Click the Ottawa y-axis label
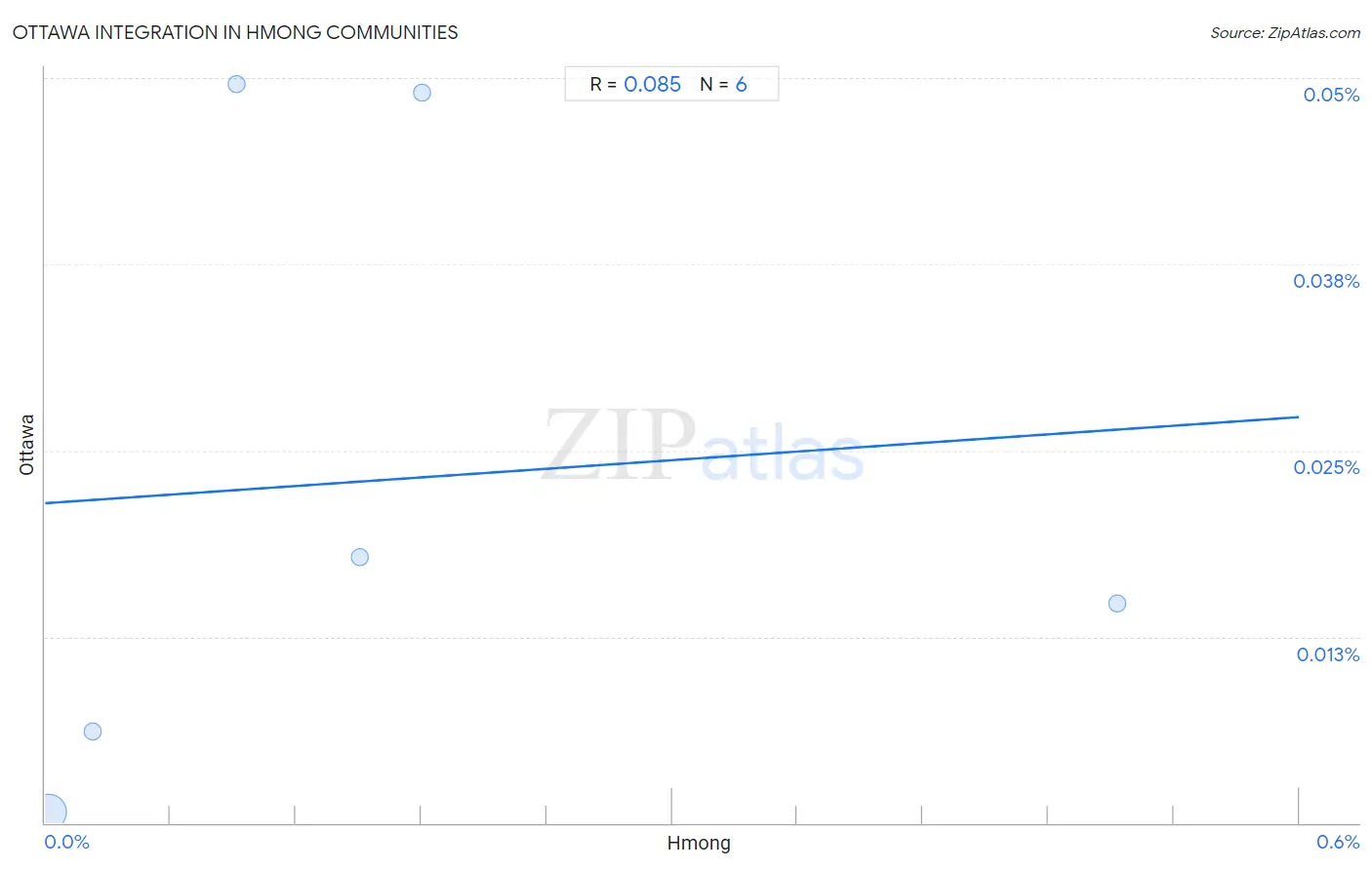1372x870 pixels. (26, 445)
